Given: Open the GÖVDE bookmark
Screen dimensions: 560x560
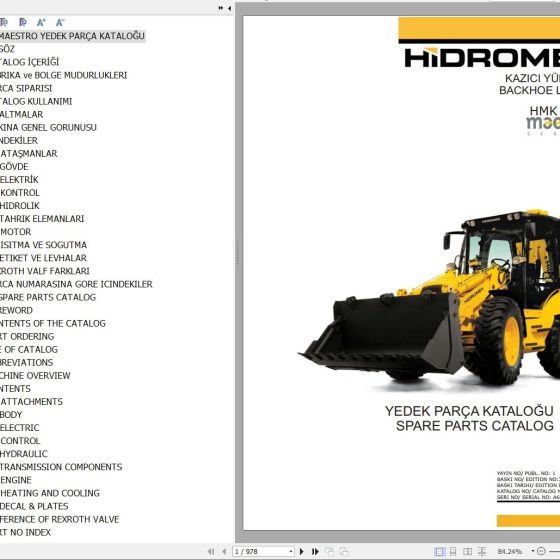Looking at the screenshot, I should click(x=14, y=167).
